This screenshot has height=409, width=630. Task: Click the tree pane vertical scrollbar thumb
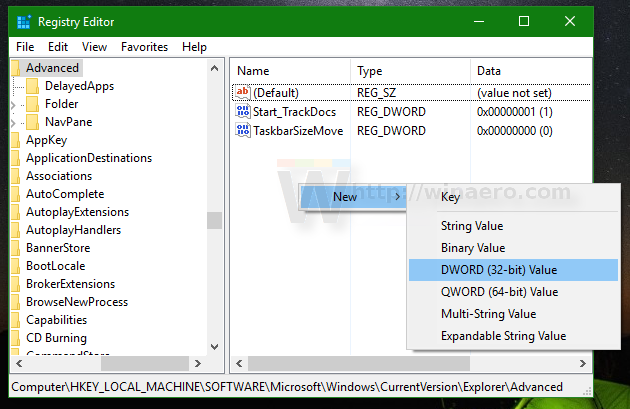click(x=215, y=220)
